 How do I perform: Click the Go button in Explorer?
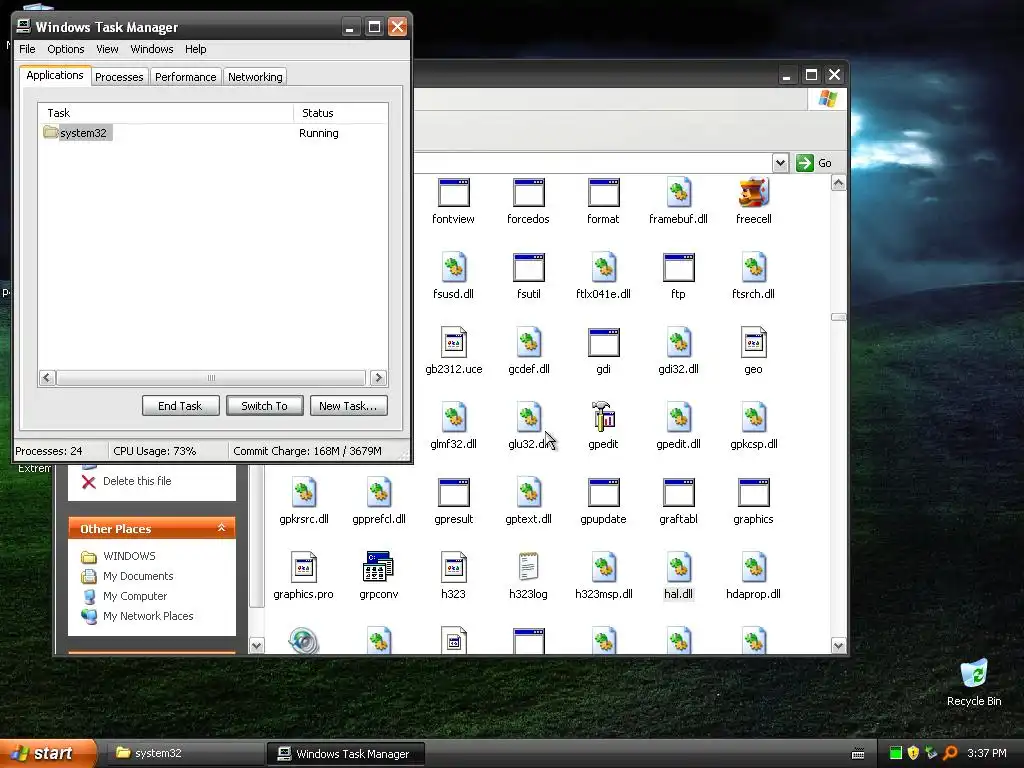814,163
